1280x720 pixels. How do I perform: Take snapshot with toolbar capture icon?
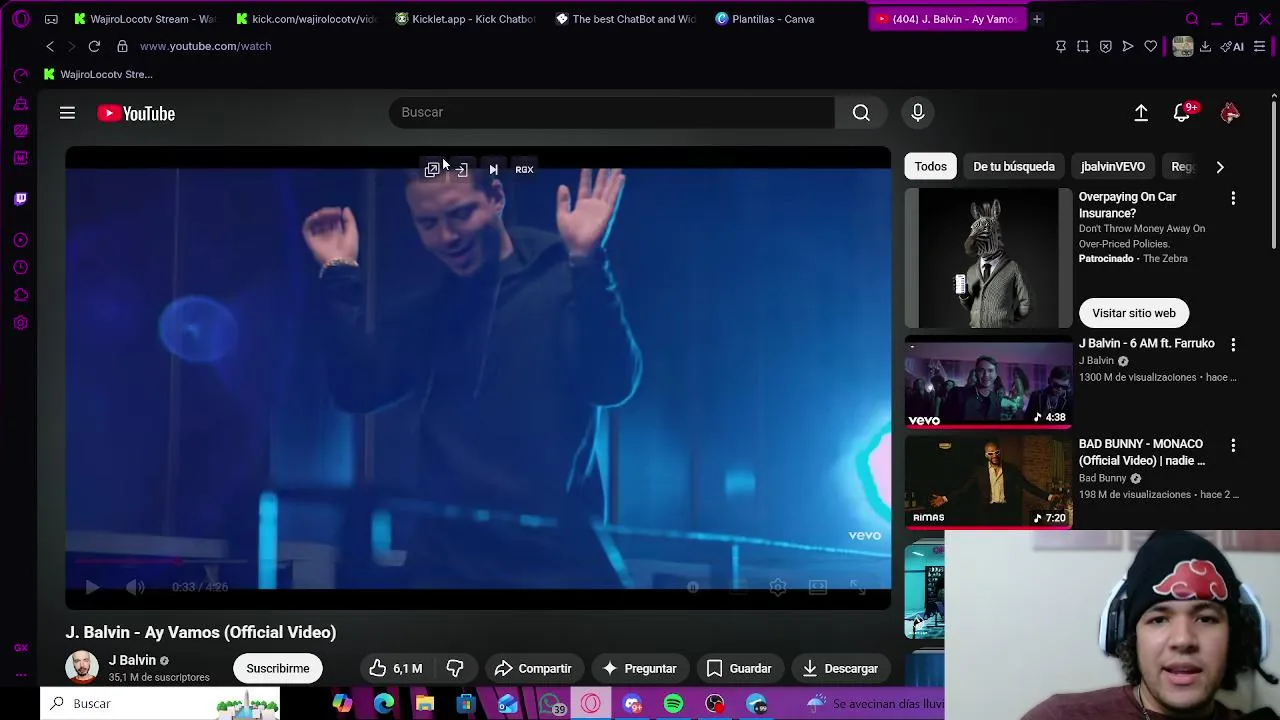coord(1083,46)
